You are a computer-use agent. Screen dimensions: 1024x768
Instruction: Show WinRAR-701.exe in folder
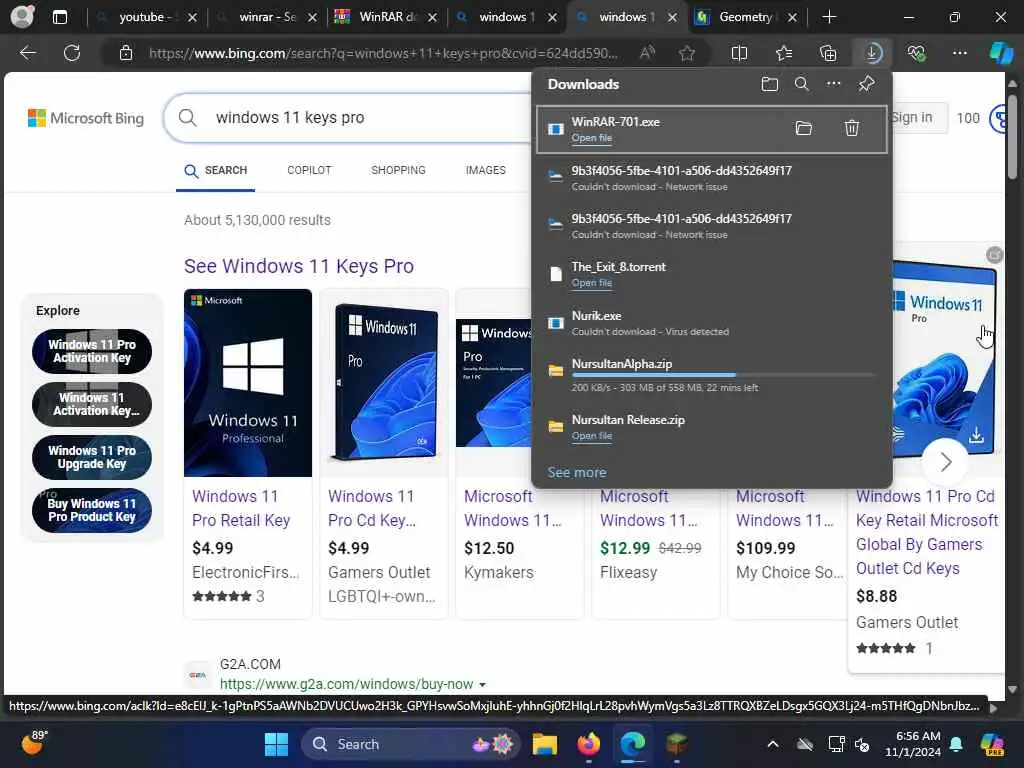point(803,129)
